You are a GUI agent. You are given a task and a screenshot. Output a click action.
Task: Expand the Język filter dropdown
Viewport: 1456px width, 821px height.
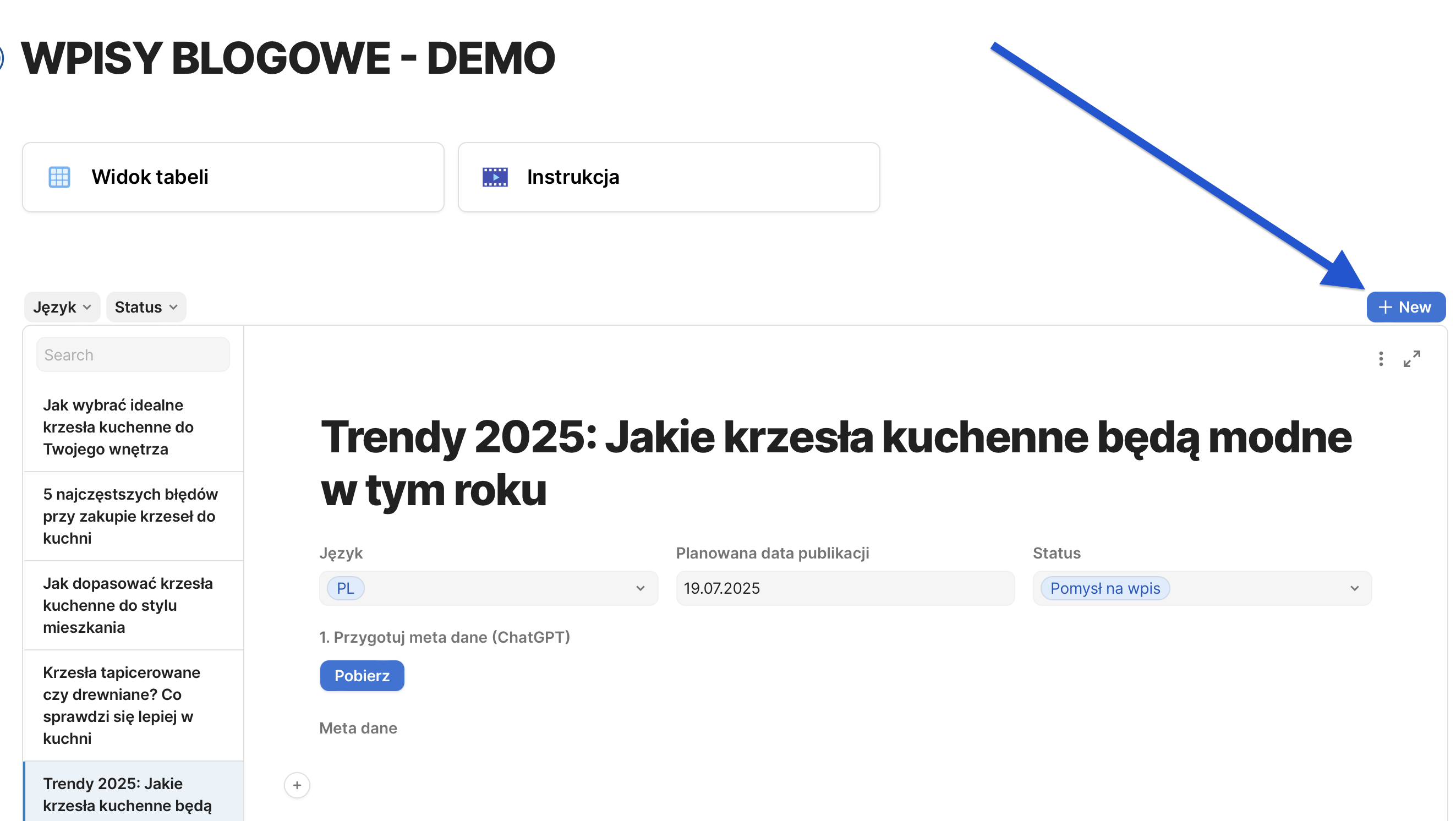tap(86, 307)
